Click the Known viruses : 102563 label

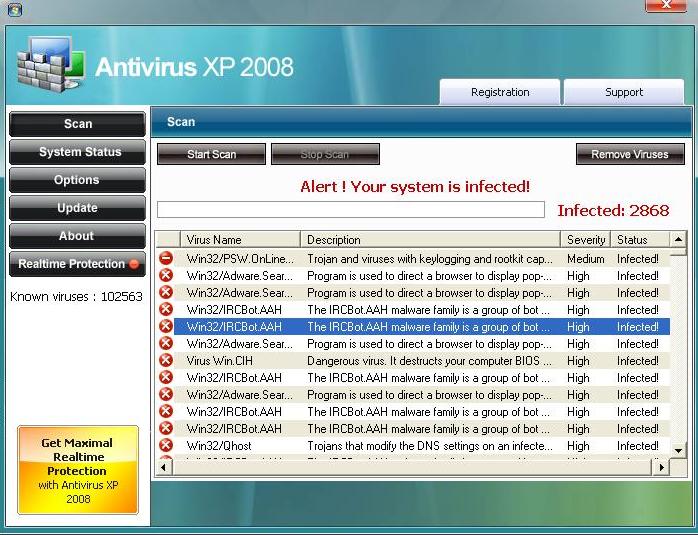76,296
